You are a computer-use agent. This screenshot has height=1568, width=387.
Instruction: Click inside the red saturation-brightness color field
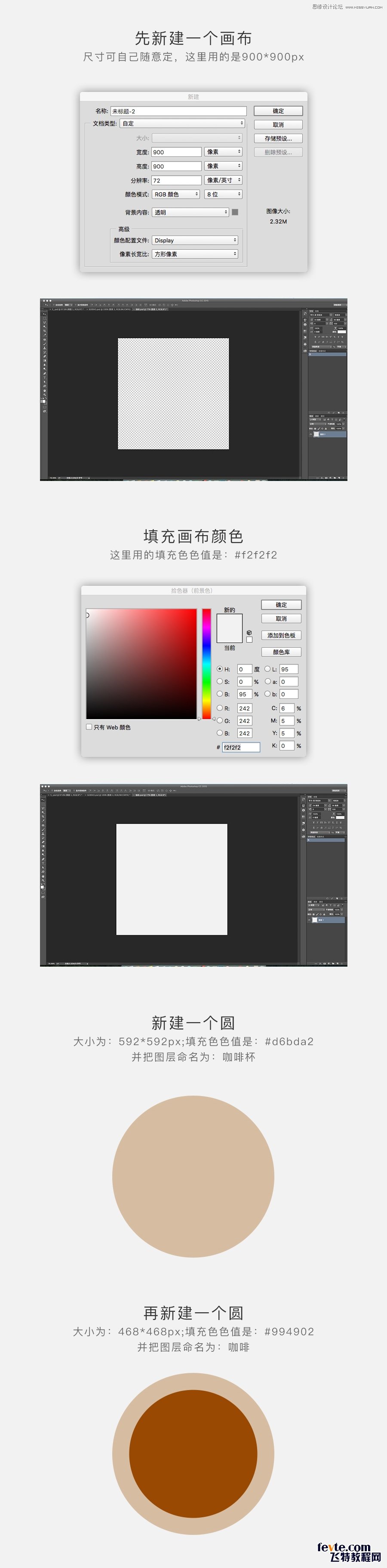(x=141, y=664)
